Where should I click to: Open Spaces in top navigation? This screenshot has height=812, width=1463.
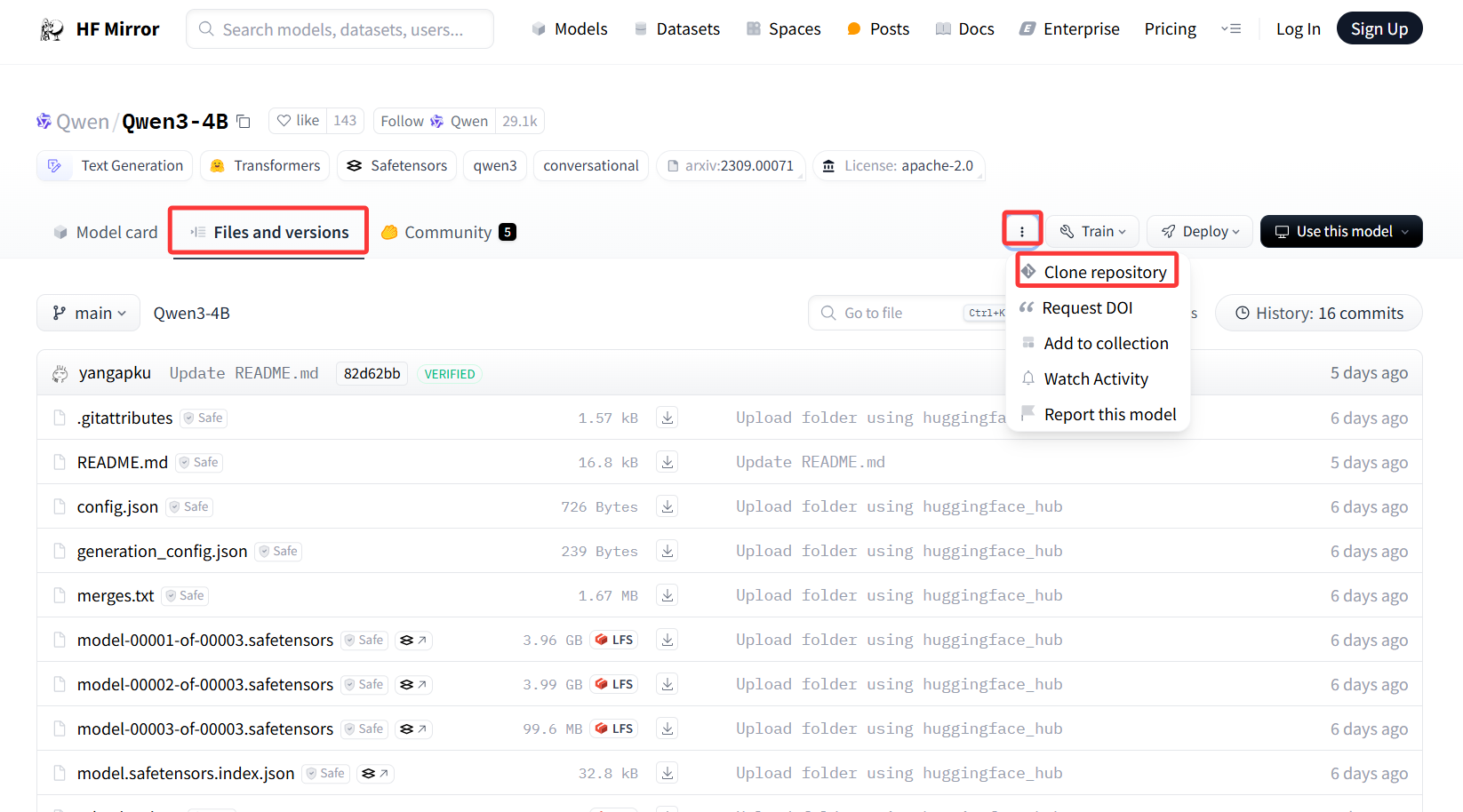(783, 28)
